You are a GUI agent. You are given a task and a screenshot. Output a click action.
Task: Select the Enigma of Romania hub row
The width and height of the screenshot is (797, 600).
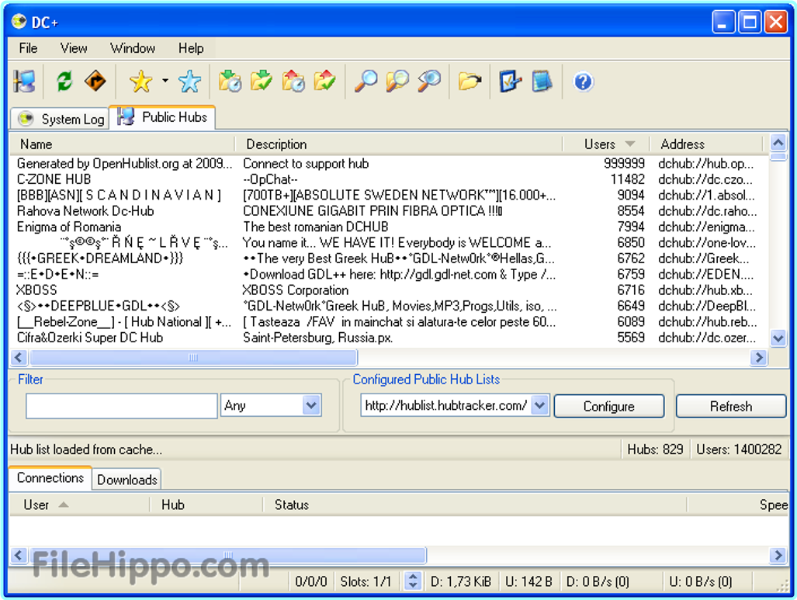389,227
